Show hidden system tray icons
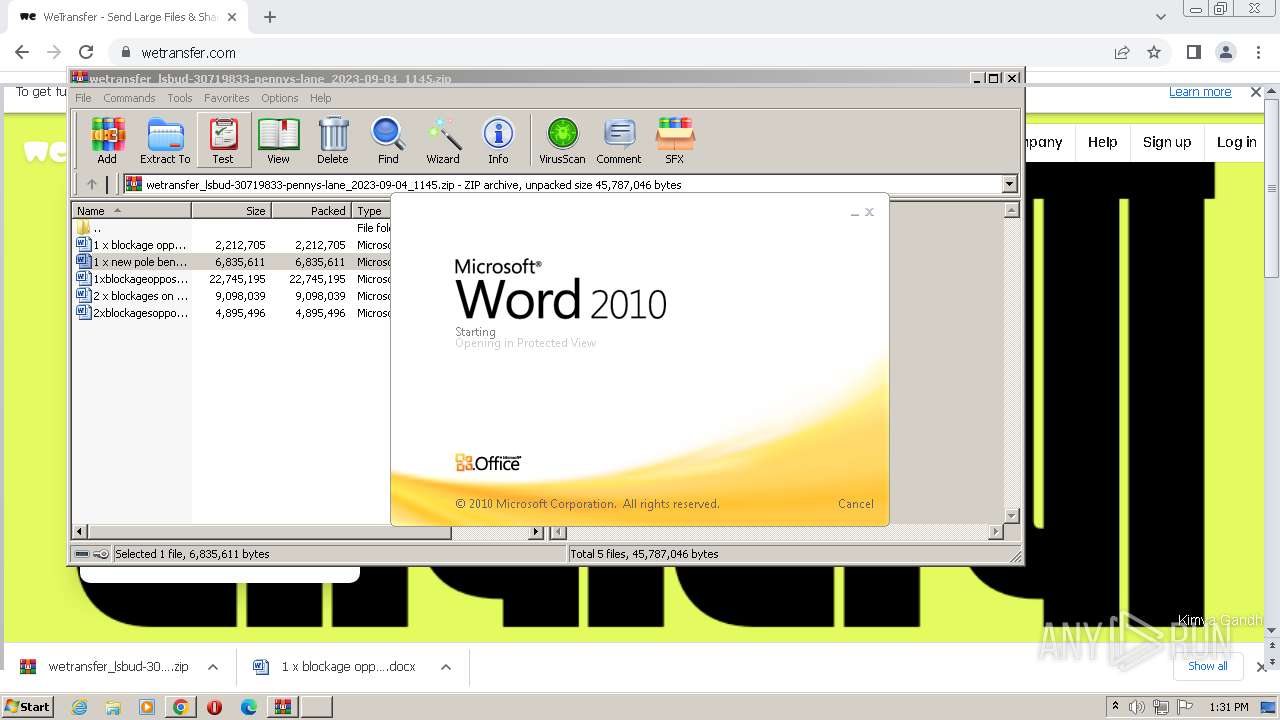Screen dimensions: 1280x720 [x=1115, y=707]
